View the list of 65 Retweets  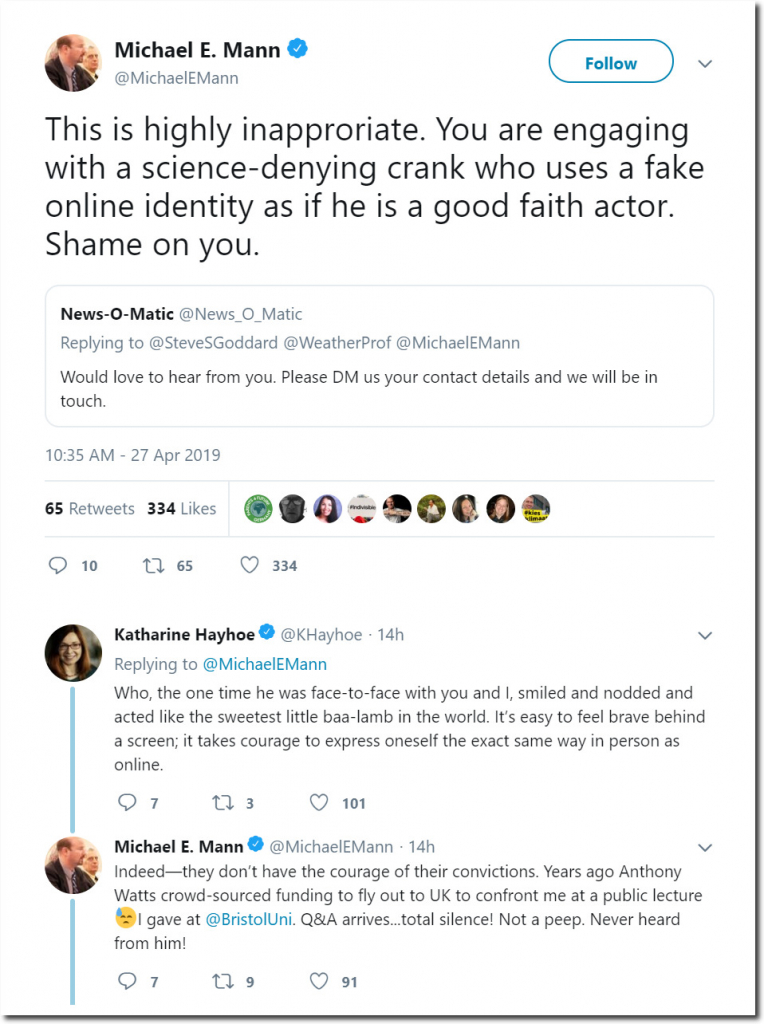(89, 508)
